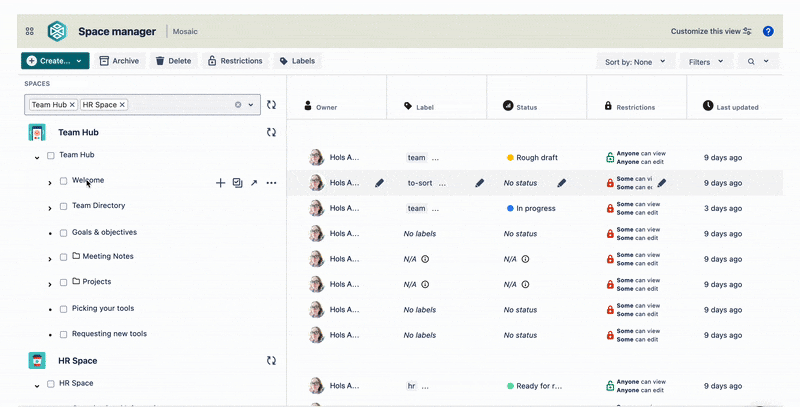
Task: Click the Goals & objectives page
Action: (104, 232)
